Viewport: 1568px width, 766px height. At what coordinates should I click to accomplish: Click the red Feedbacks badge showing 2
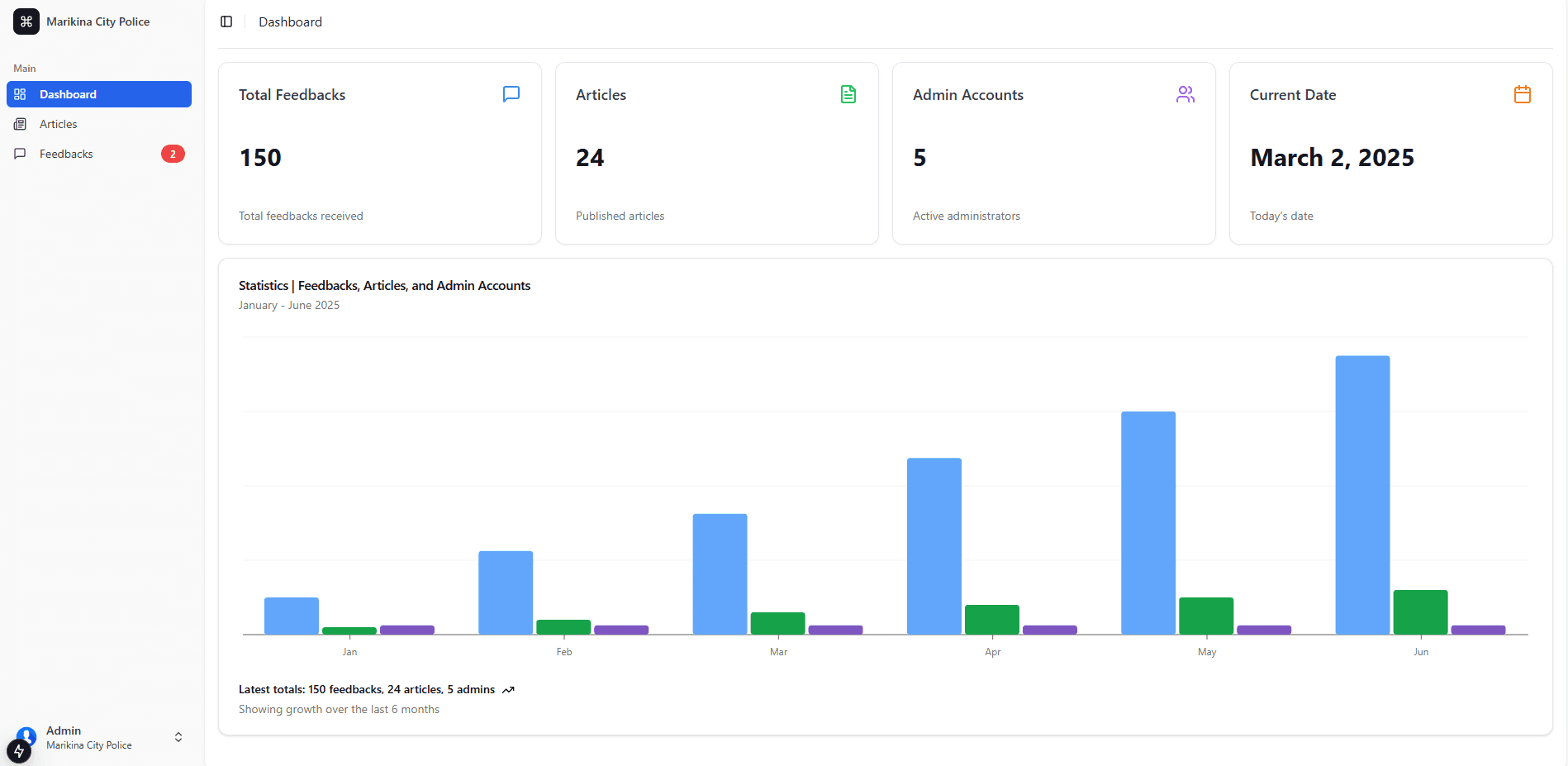click(173, 154)
